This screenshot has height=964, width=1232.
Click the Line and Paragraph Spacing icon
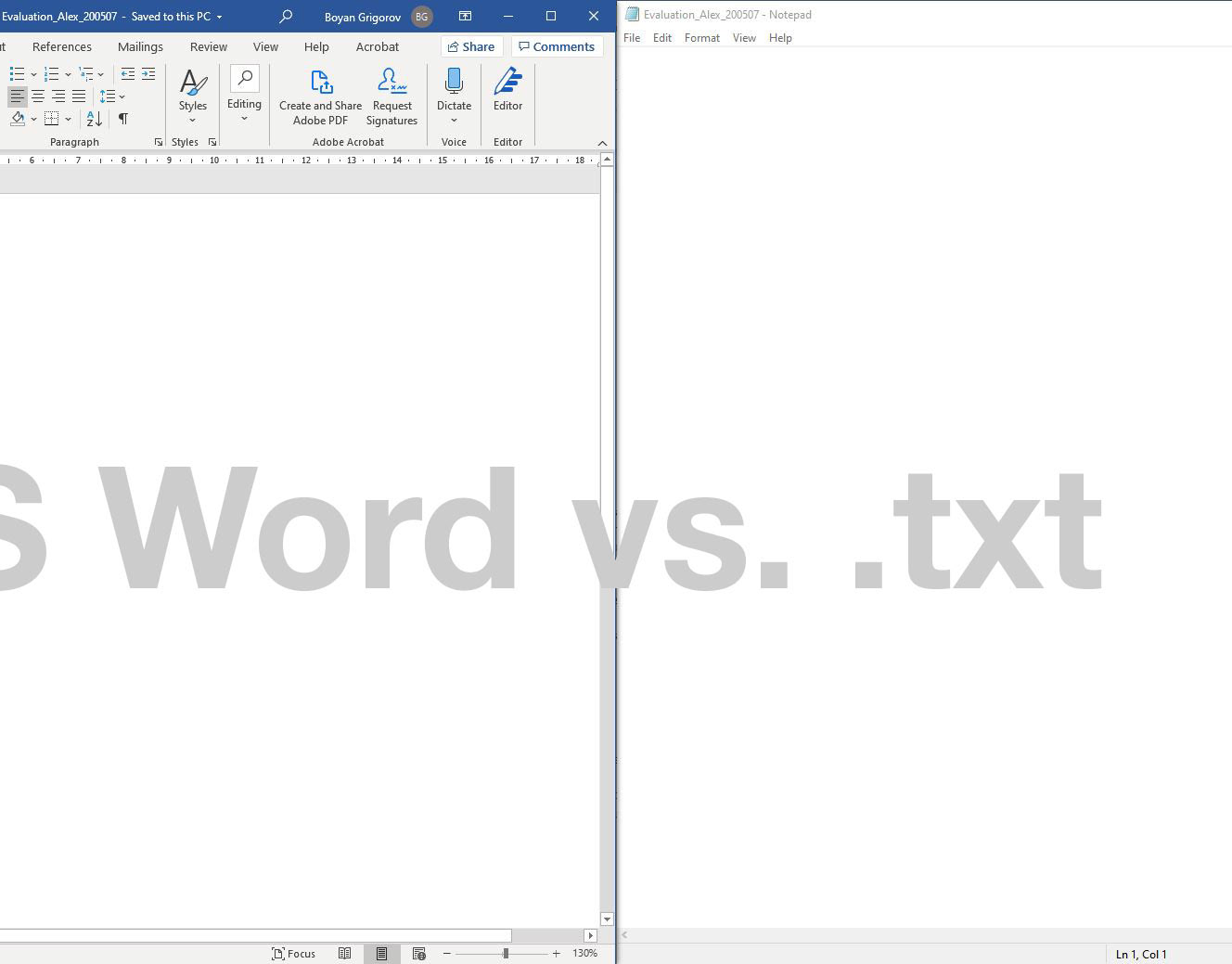tap(107, 96)
